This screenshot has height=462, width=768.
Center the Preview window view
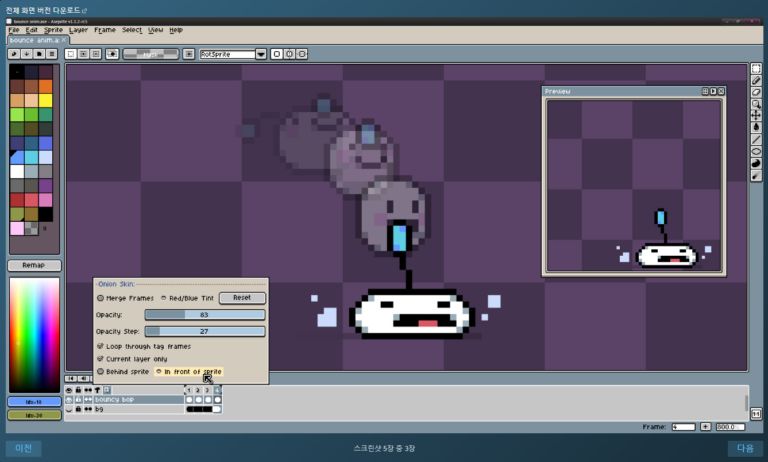point(705,91)
